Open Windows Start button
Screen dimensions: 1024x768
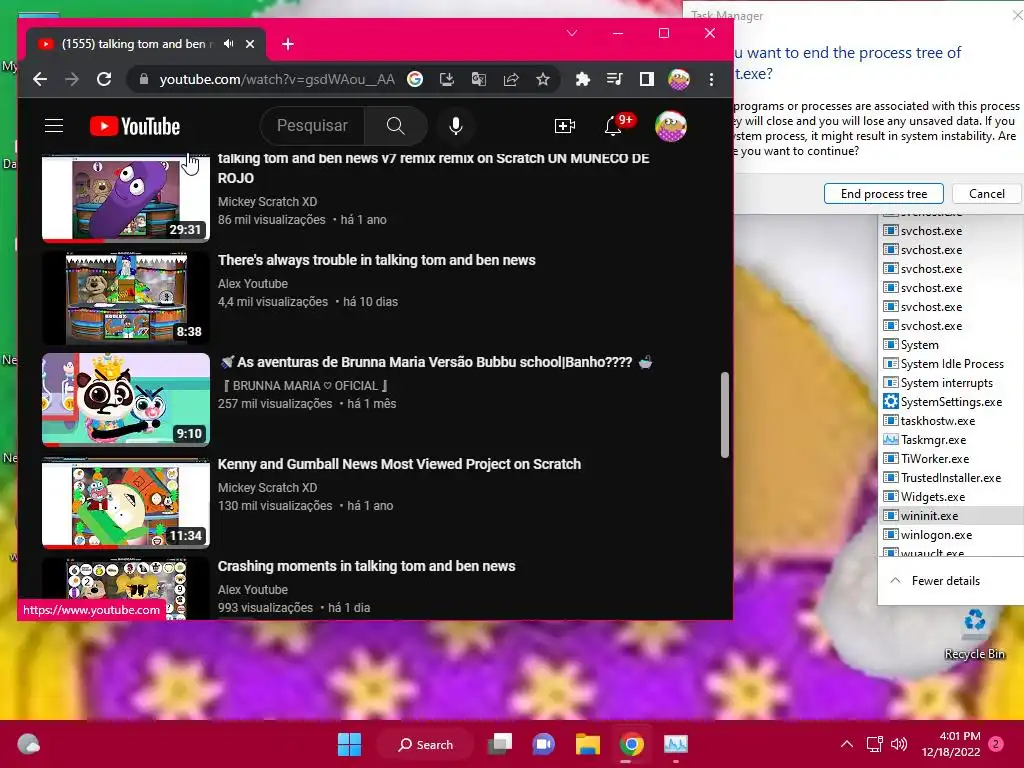349,744
